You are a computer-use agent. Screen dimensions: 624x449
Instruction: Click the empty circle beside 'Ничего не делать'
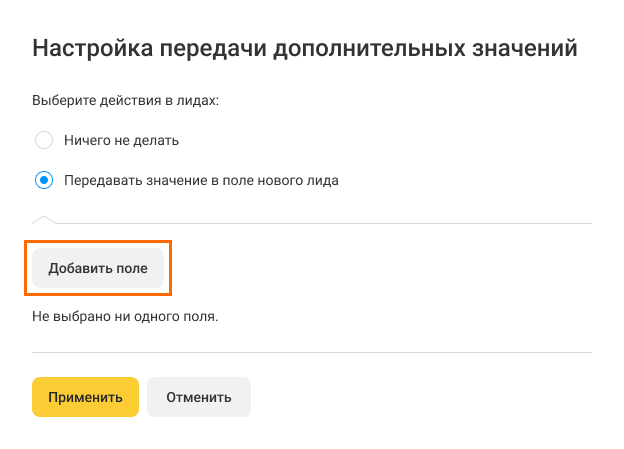(x=44, y=140)
